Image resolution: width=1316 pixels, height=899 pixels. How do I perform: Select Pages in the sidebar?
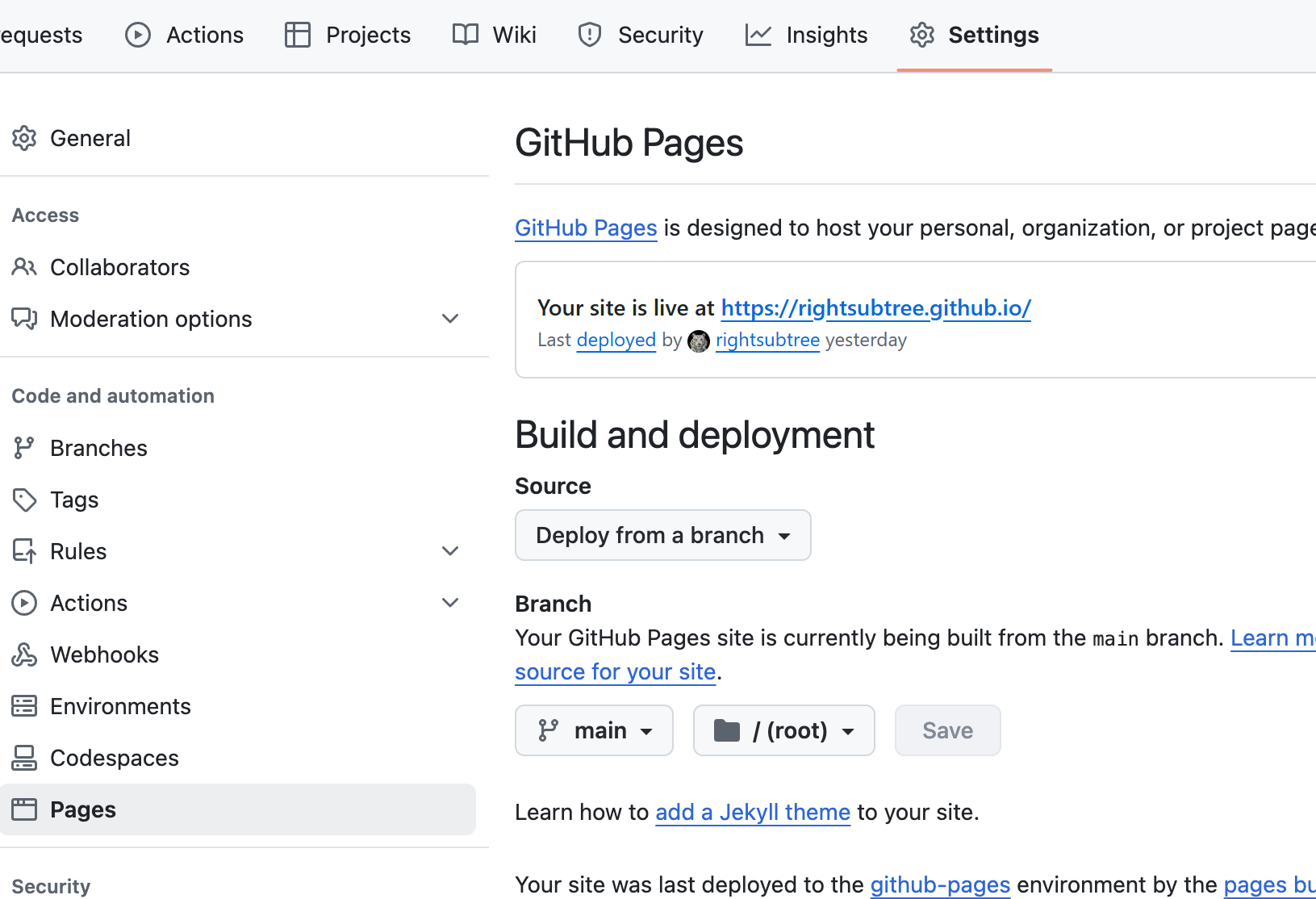238,809
